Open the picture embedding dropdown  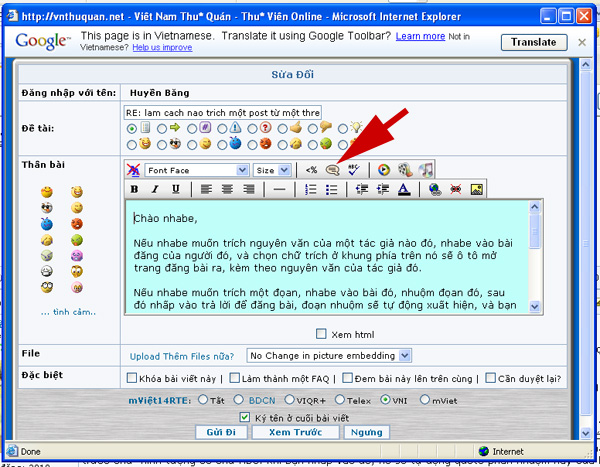pyautogui.click(x=329, y=356)
